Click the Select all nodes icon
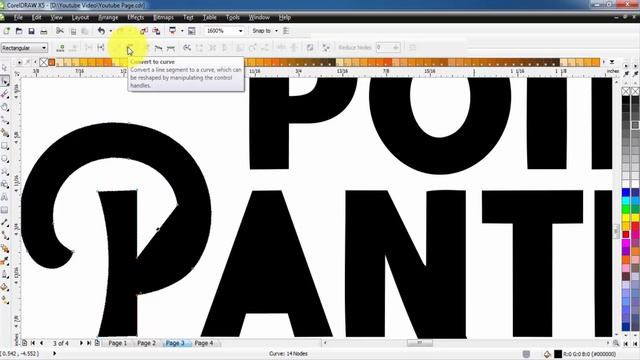This screenshot has width=640, height=360. (326, 48)
